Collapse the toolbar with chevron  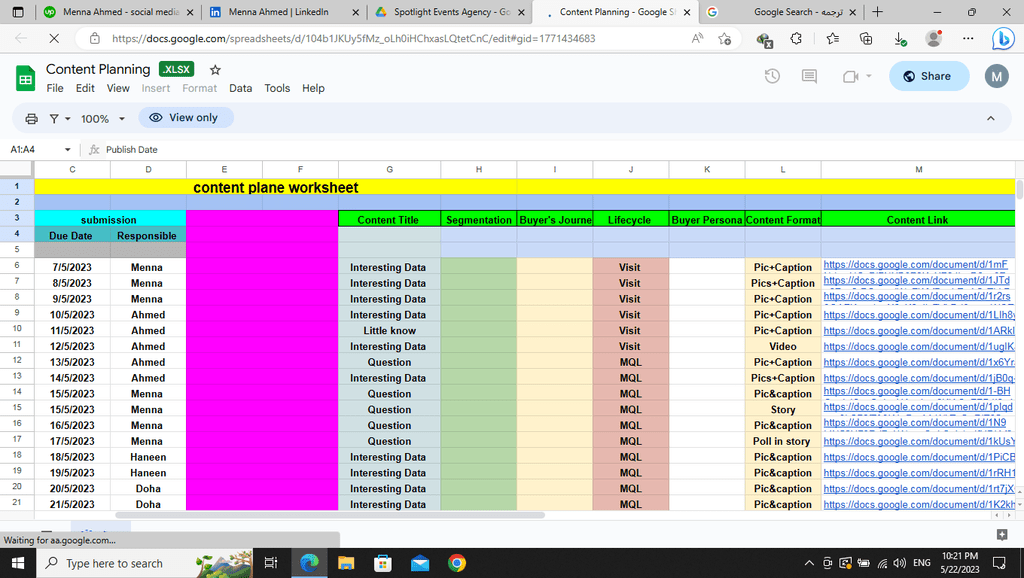tap(991, 118)
